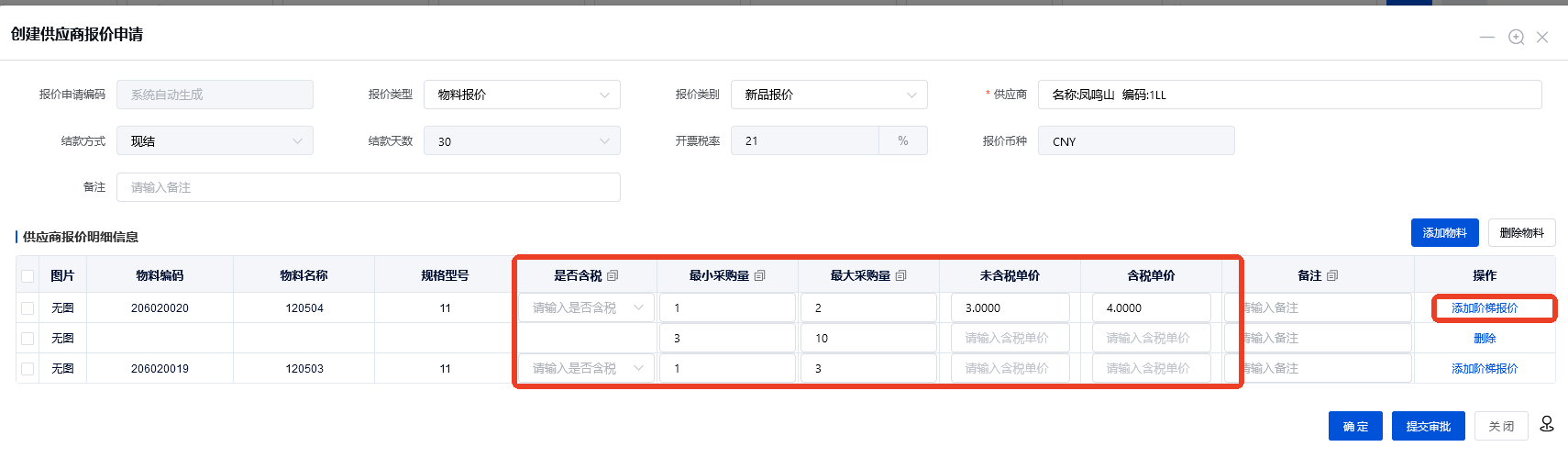The image size is (1568, 458).
Task: Open the 报价类型 dropdown showing 物料报价
Action: tap(522, 95)
